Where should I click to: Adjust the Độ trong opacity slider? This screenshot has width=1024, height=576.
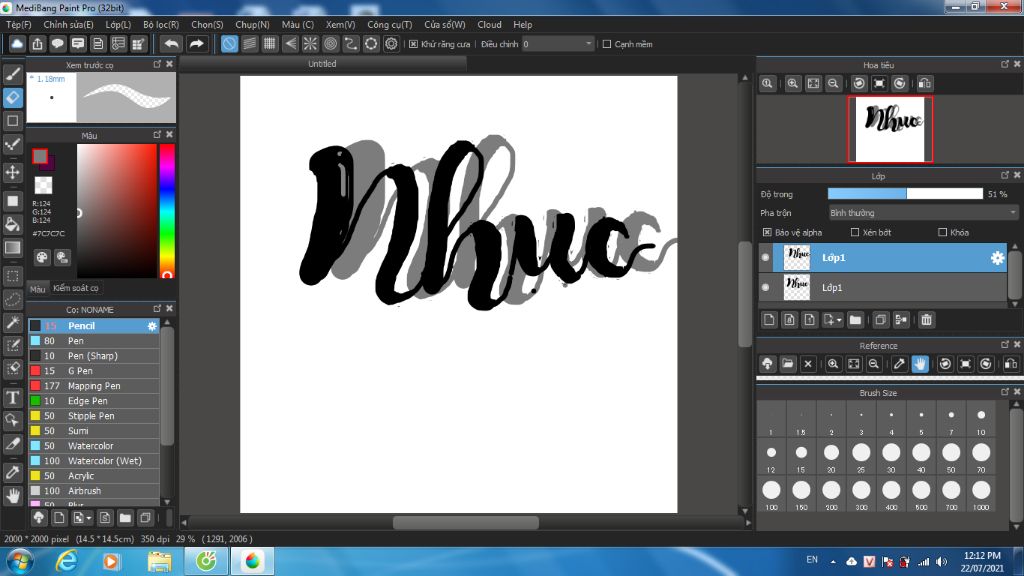click(905, 194)
